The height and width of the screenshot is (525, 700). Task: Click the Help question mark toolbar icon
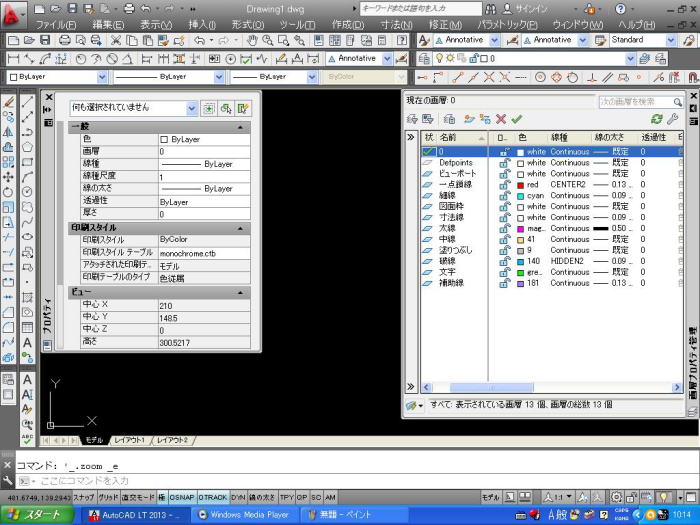(x=401, y=41)
